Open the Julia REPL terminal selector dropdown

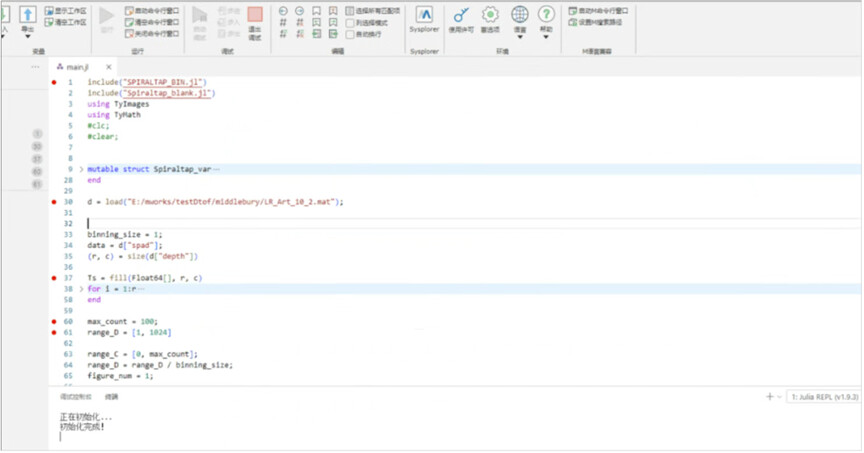(x=824, y=397)
